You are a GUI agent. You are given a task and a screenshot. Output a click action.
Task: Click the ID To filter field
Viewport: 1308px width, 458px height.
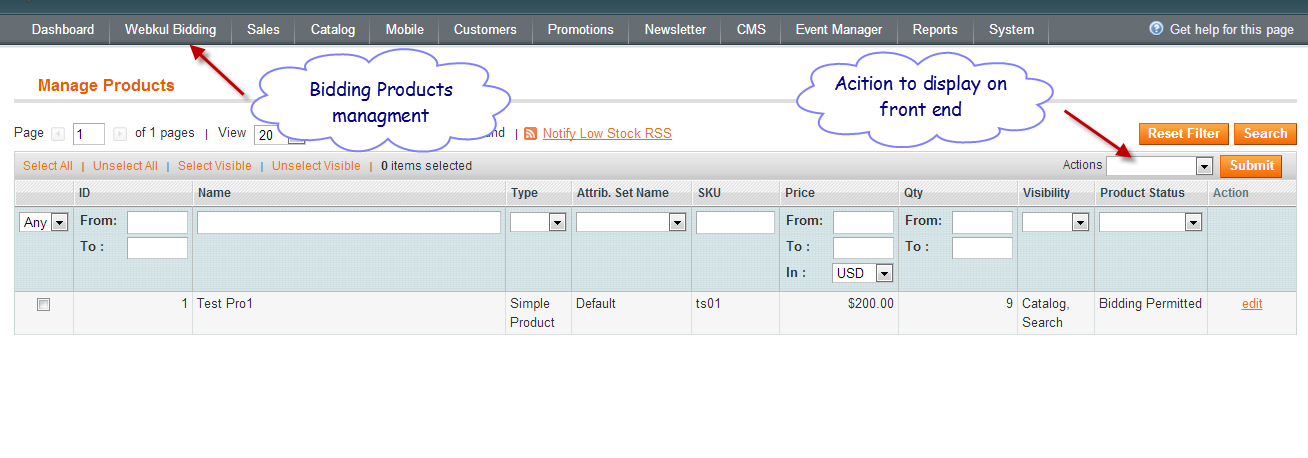157,247
